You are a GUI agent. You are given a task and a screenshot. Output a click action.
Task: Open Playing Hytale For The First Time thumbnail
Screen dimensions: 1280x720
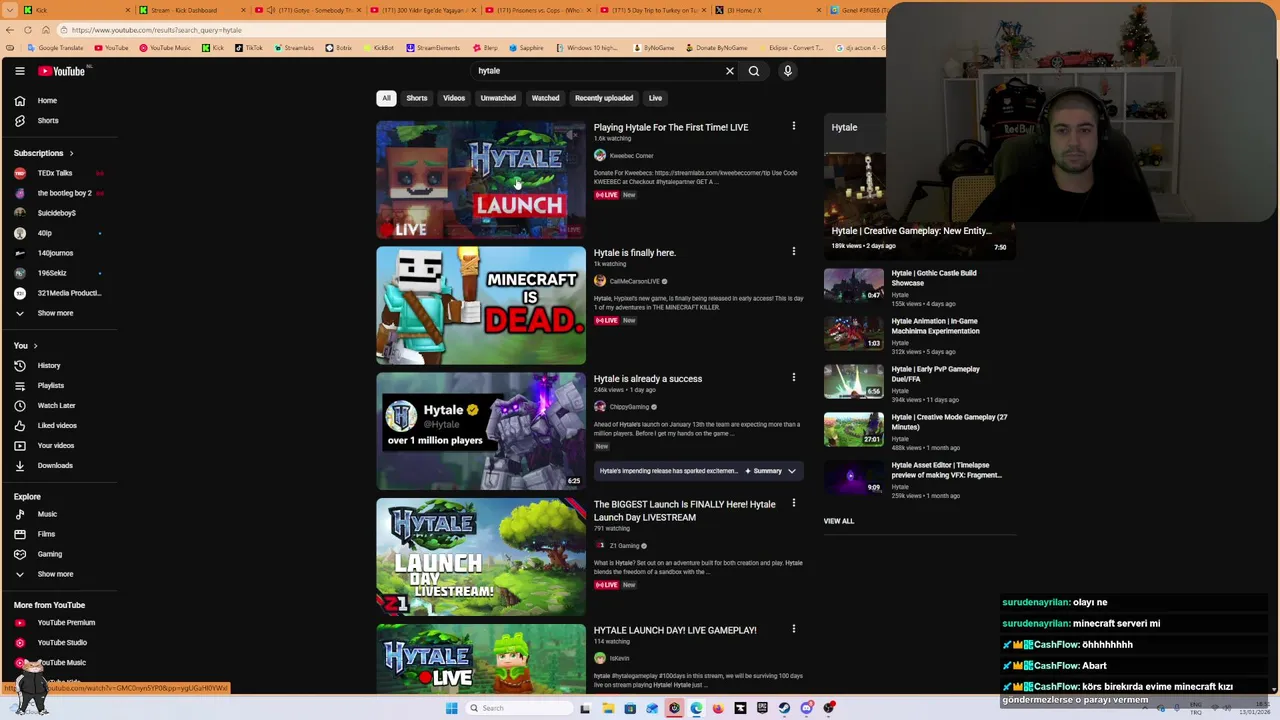click(x=481, y=180)
